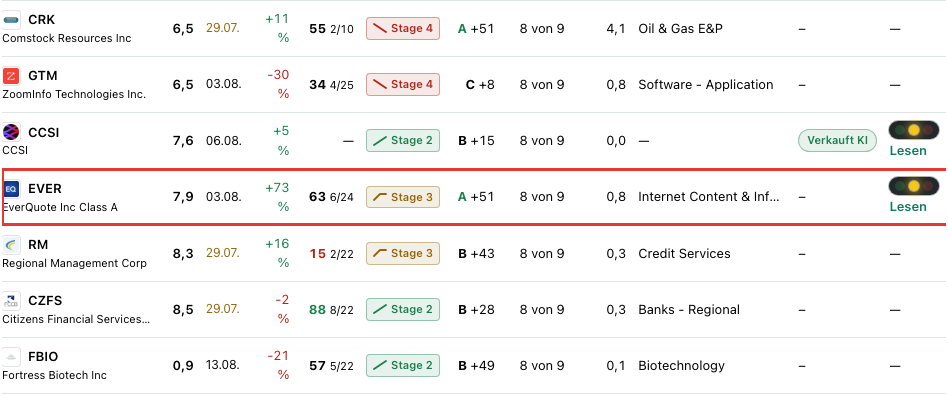Select the Comstock Resources Inc row name

coord(67,38)
